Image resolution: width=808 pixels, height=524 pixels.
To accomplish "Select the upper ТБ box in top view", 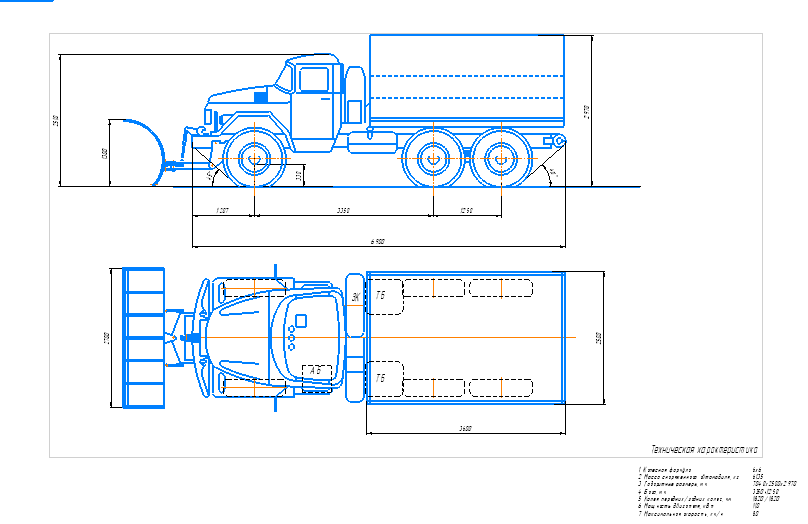I will coord(381,295).
